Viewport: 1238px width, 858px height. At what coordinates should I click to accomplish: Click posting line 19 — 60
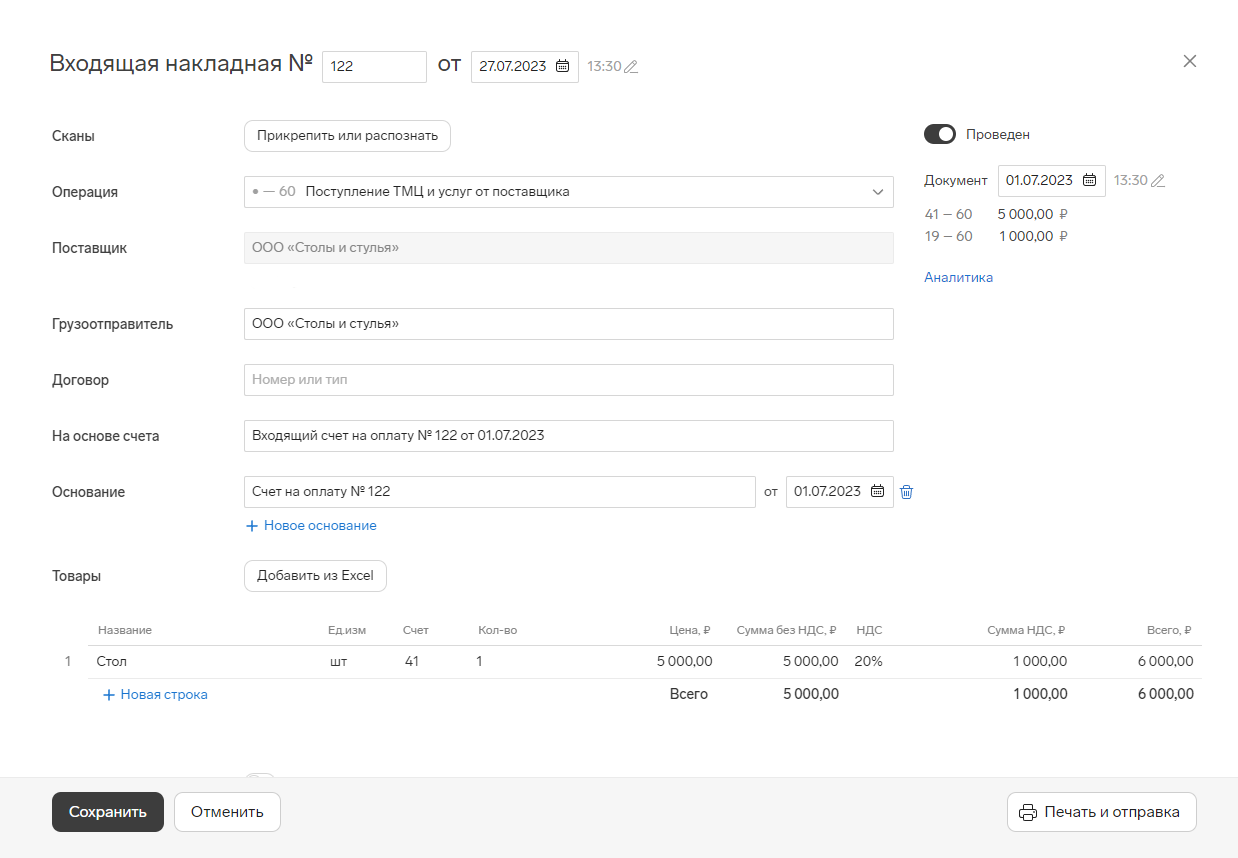(997, 236)
